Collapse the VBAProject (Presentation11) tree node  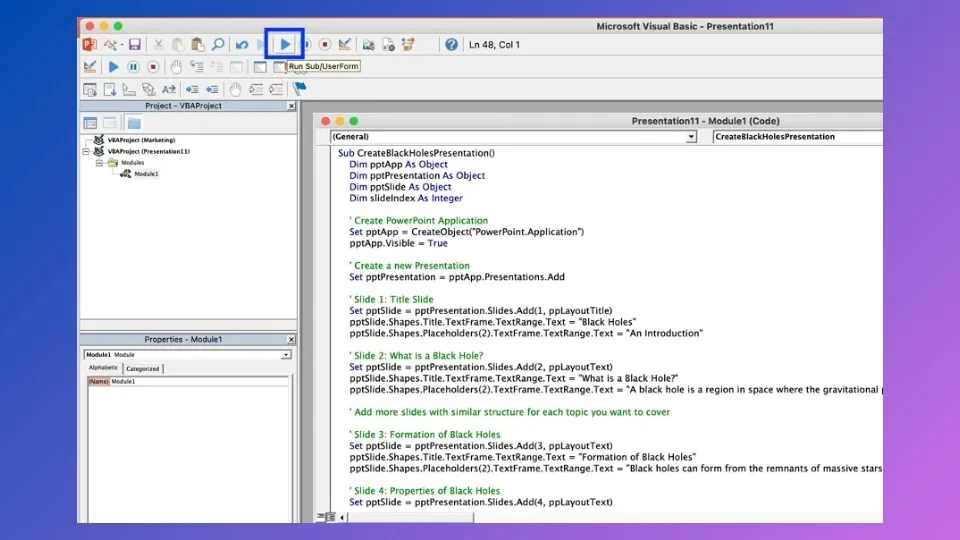pyautogui.click(x=87, y=151)
